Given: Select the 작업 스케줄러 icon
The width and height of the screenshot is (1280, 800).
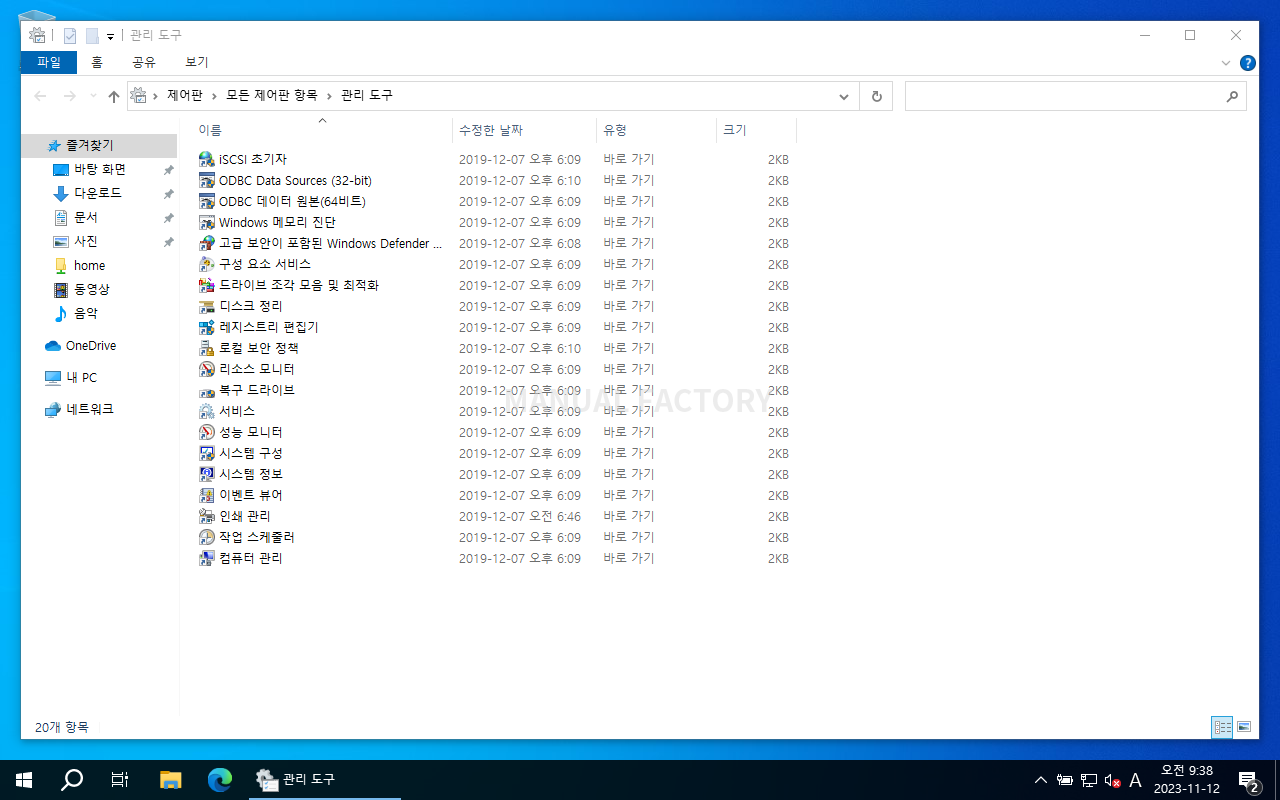Looking at the screenshot, I should (x=207, y=537).
